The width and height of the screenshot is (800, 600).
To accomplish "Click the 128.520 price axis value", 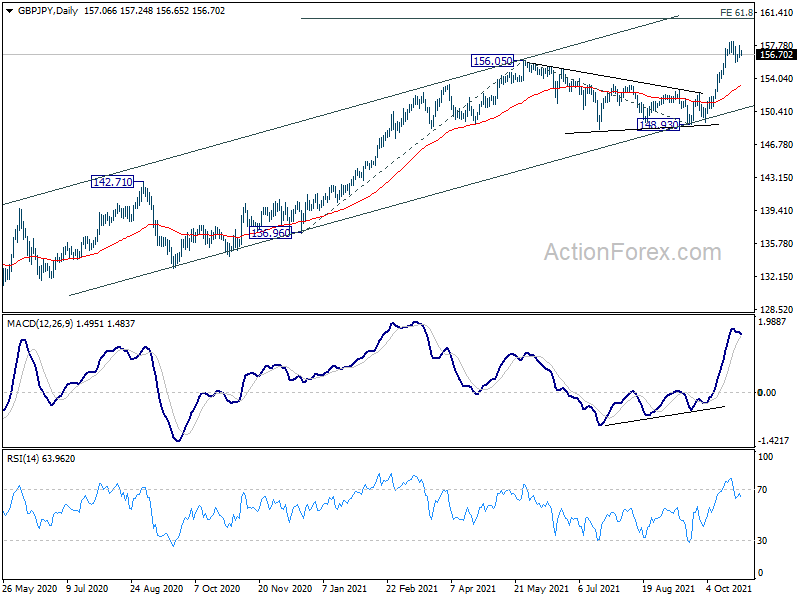I will pyautogui.click(x=777, y=310).
